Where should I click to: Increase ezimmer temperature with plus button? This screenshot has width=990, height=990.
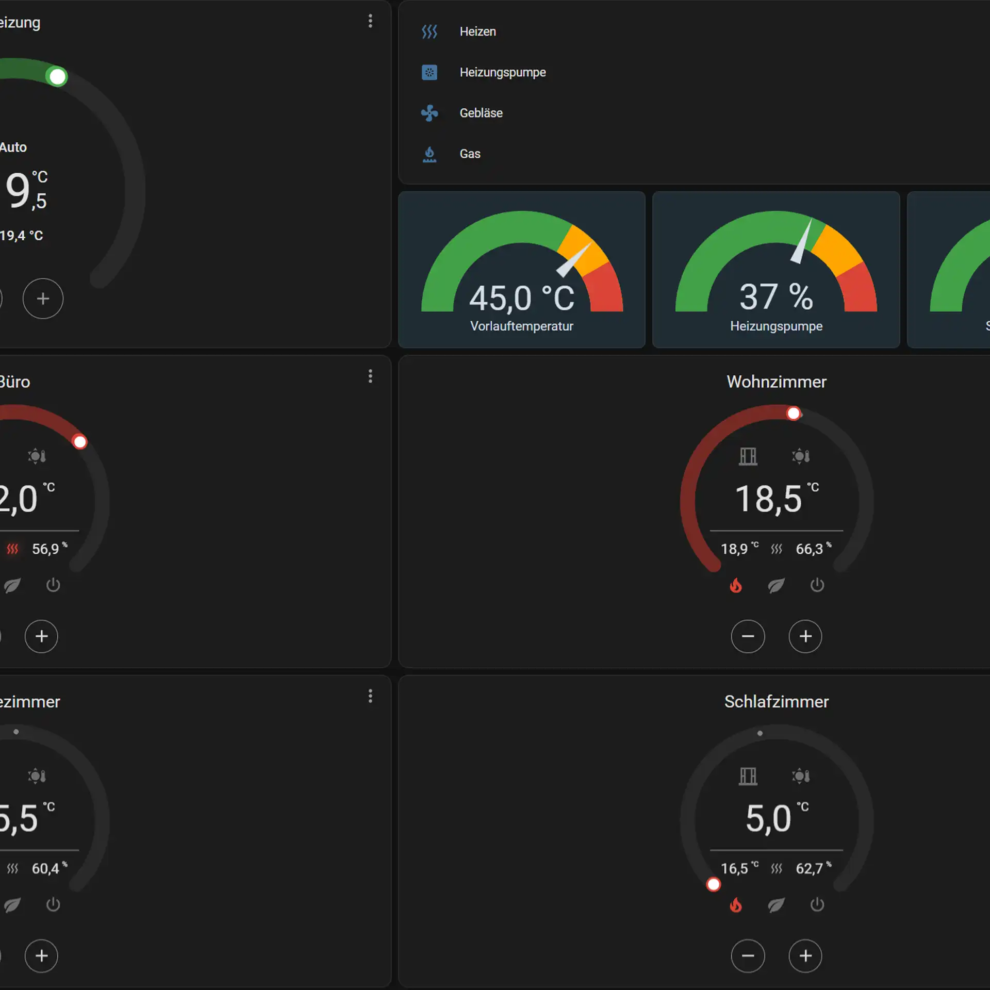42,956
